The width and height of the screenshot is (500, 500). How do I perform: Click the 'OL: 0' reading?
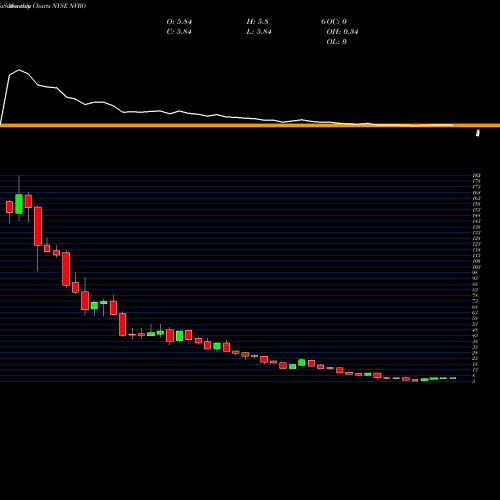point(336,42)
